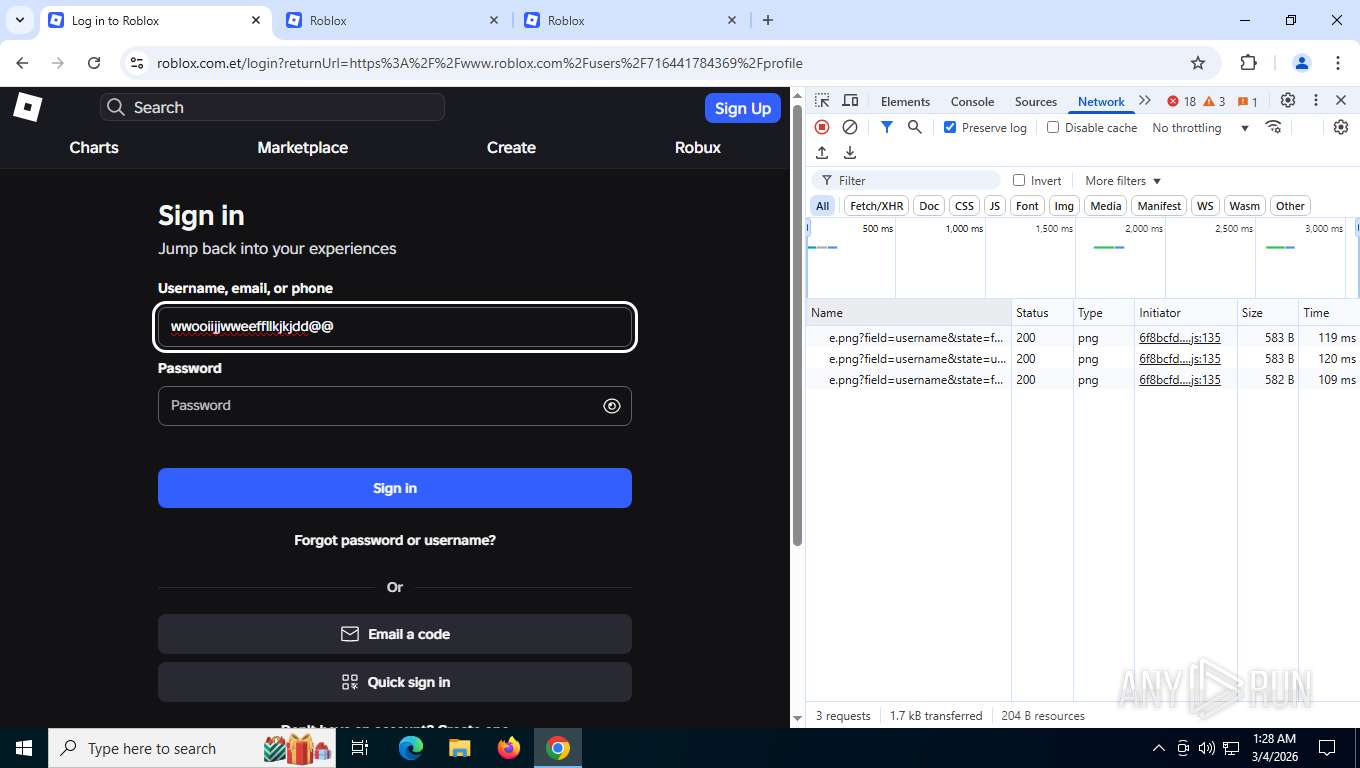Open the No throttling dropdown
The height and width of the screenshot is (768, 1360).
click(x=1200, y=127)
